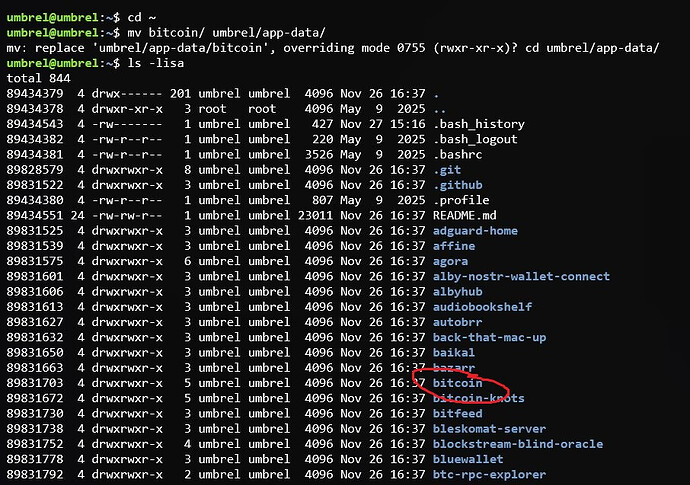
Task: Click the 'mv bitcoin/ umbrel/app-data/' command
Action: pyautogui.click(x=230, y=33)
